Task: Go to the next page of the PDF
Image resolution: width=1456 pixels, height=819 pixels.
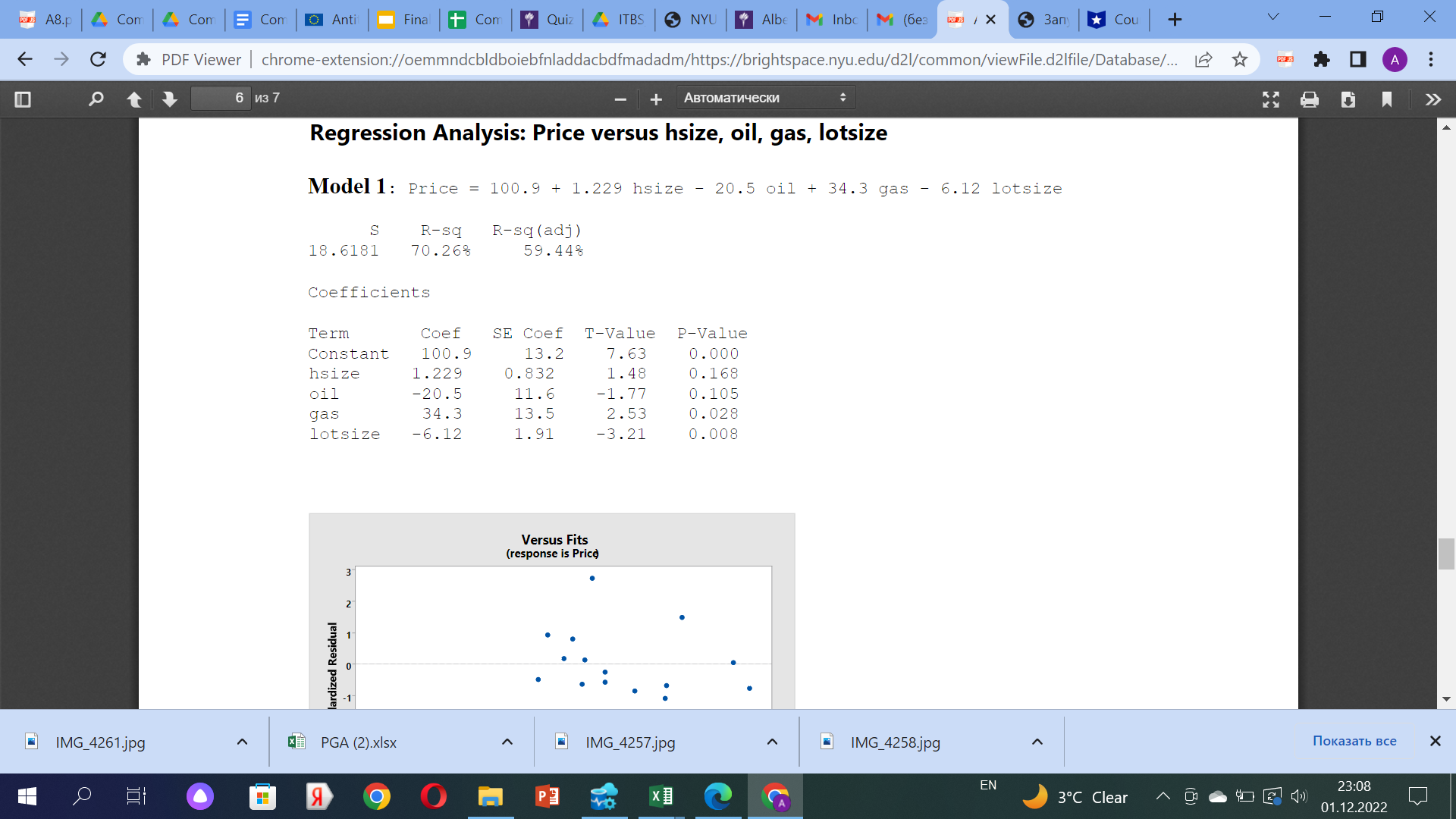Action: coord(169,99)
